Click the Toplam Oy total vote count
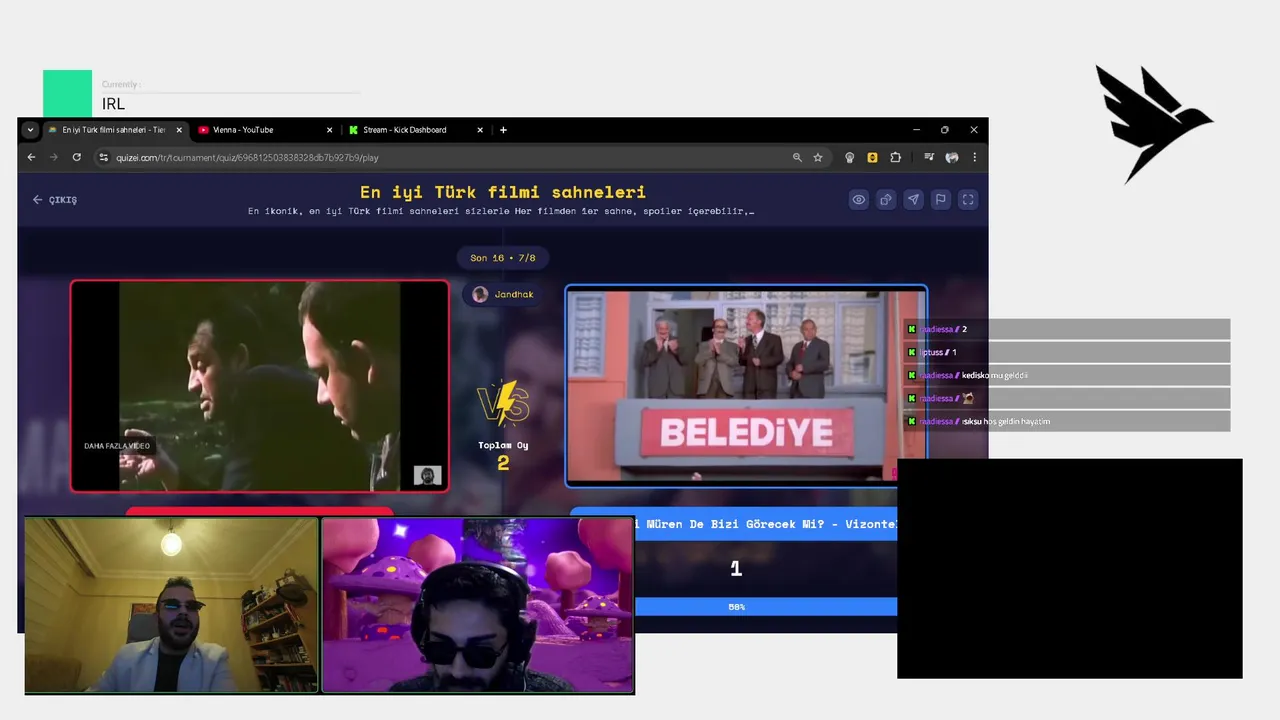Screen dimensions: 1280x720 [503, 455]
